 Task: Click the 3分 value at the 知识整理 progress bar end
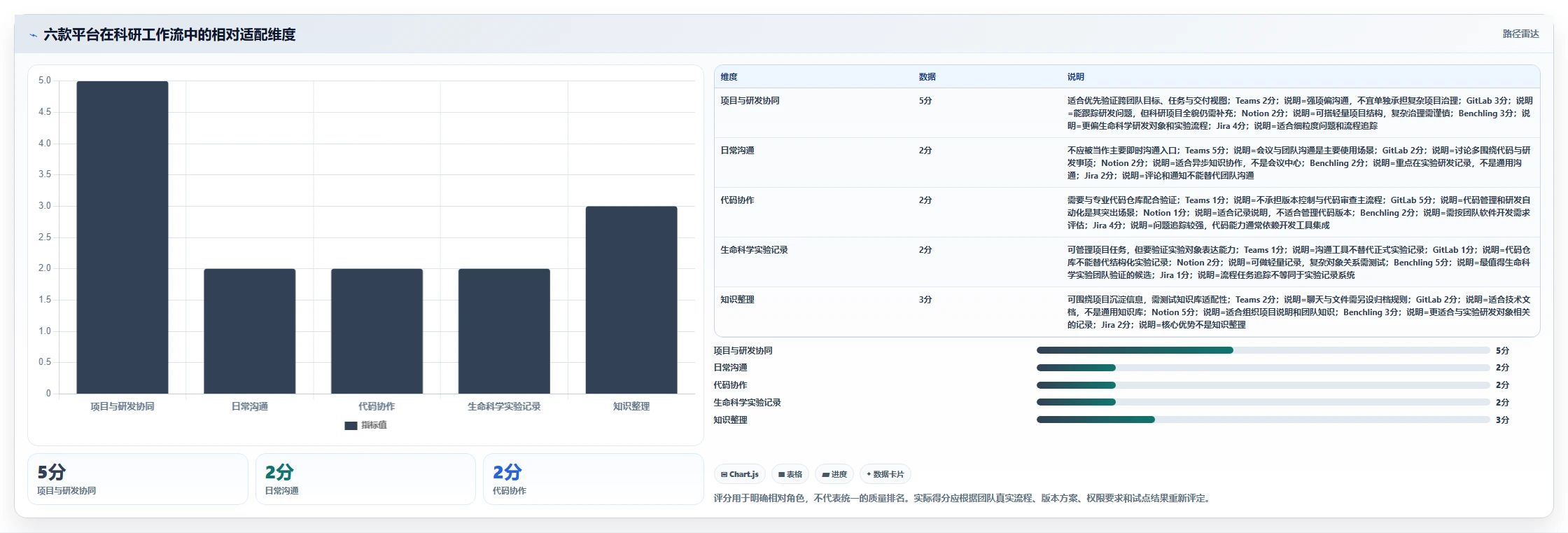(1503, 420)
